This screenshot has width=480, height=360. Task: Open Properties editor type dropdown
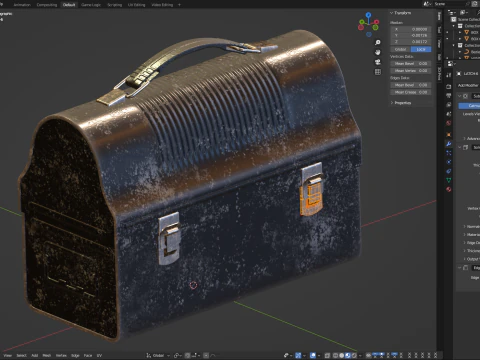click(451, 63)
